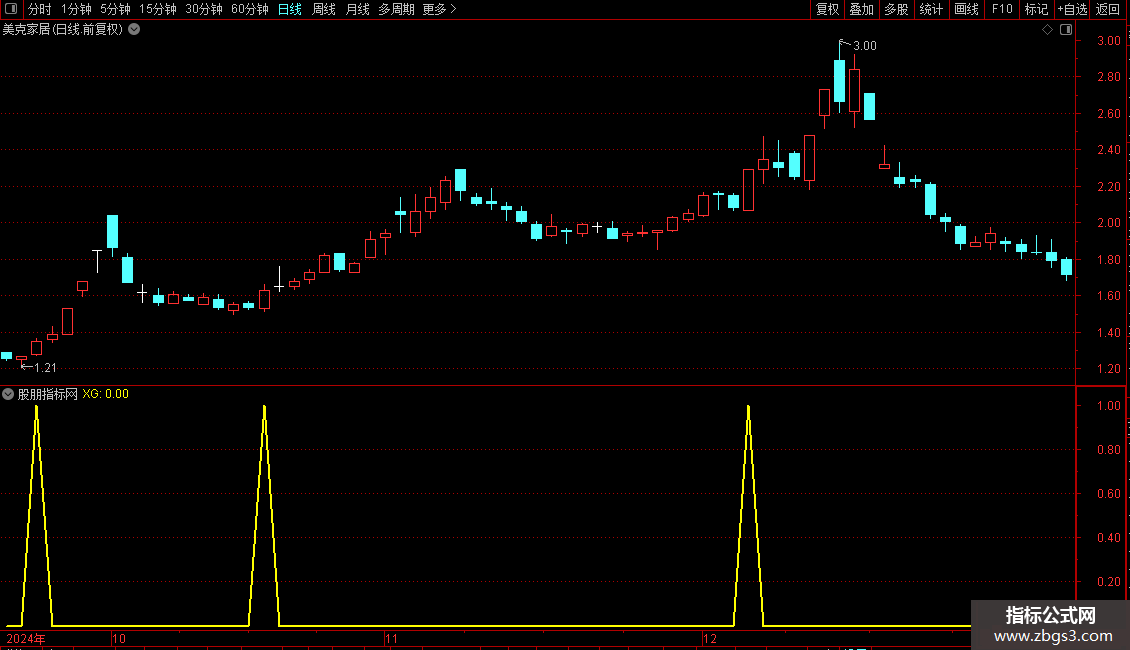Switch to 周线 weekly tab
Image resolution: width=1130 pixels, height=650 pixels.
(324, 9)
